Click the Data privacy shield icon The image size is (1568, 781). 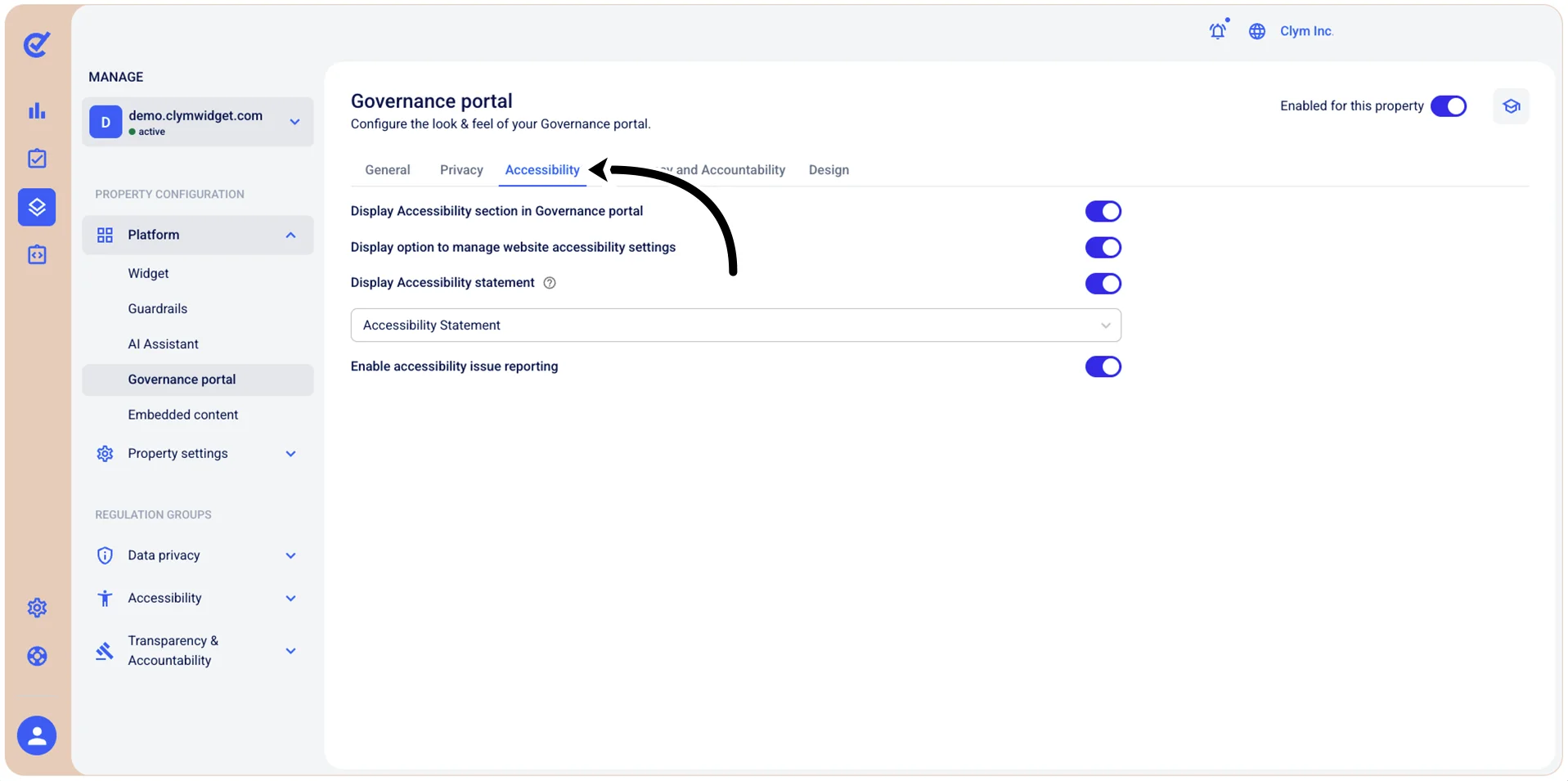click(105, 556)
